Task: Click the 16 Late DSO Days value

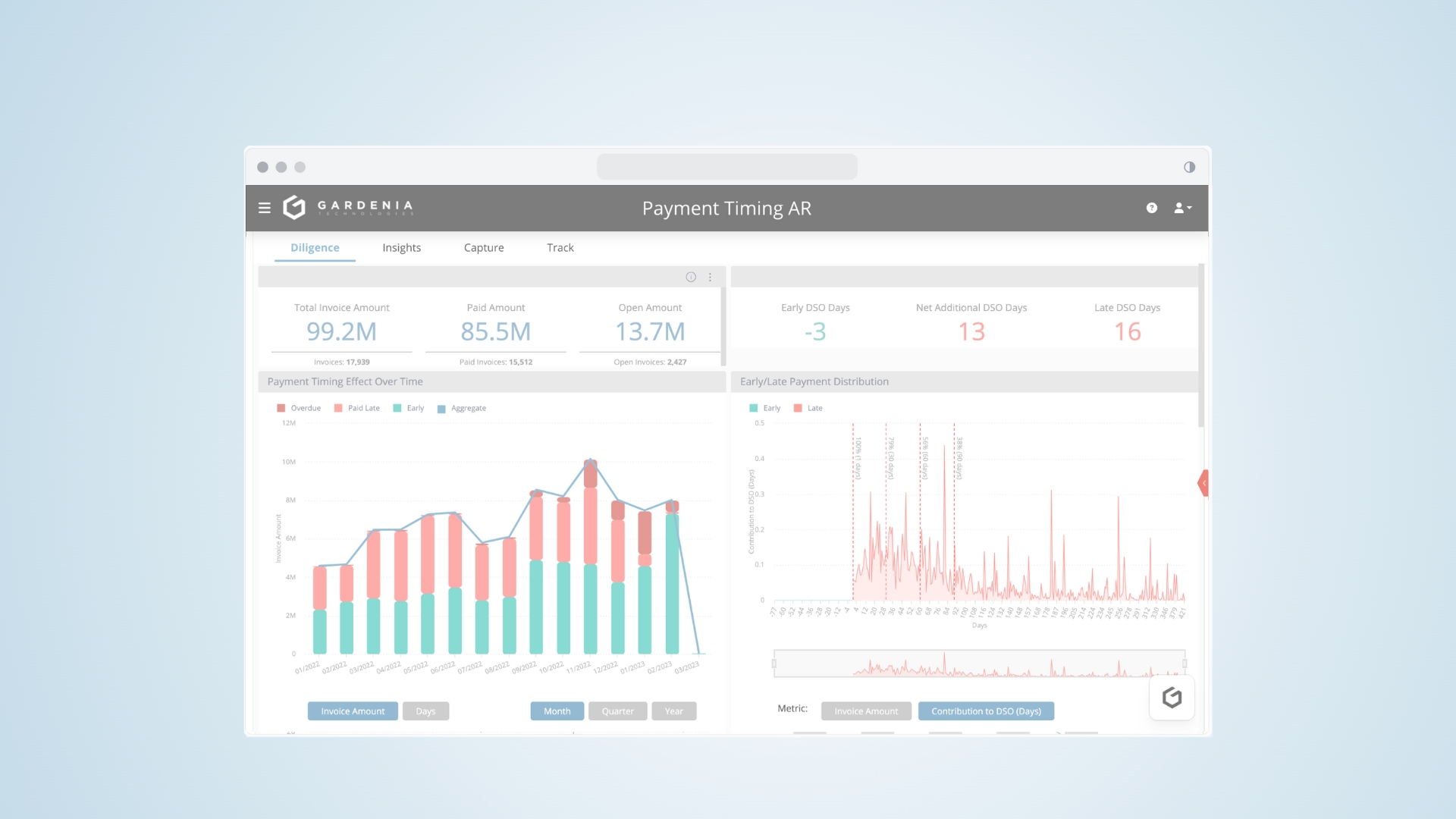Action: (1128, 331)
